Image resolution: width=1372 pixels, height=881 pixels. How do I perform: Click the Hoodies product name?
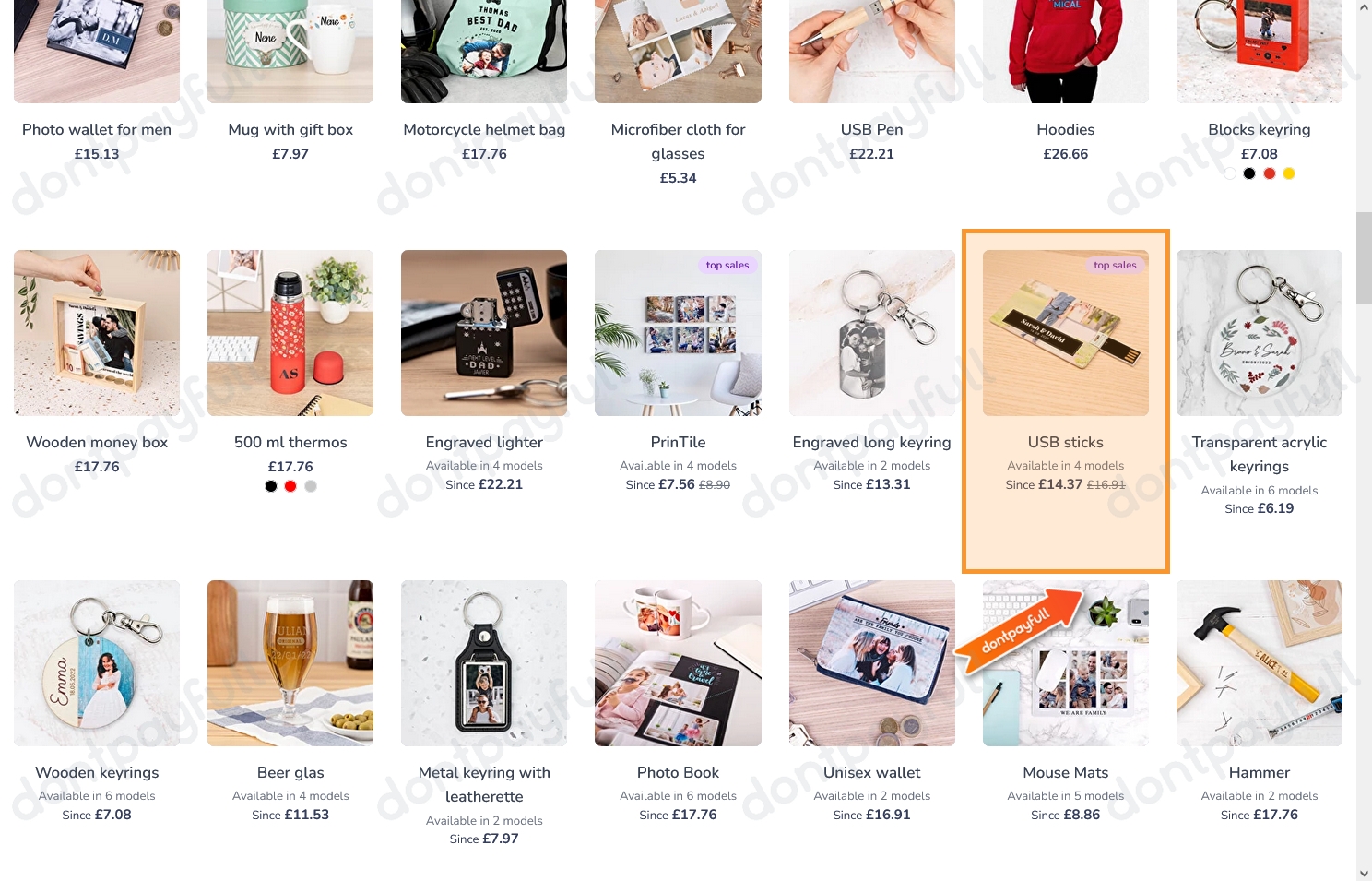click(1066, 130)
